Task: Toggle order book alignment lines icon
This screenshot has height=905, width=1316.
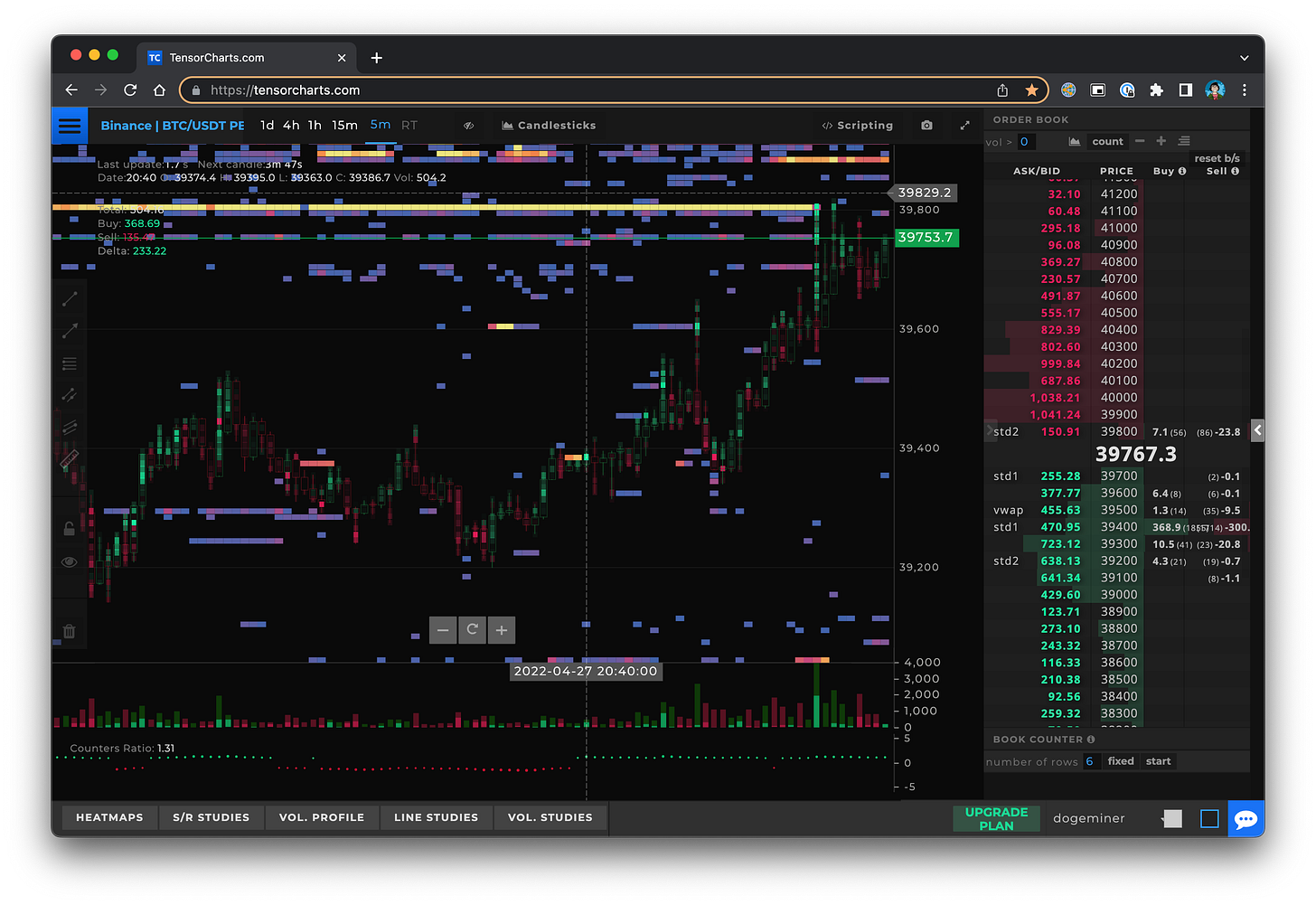Action: click(x=1184, y=140)
